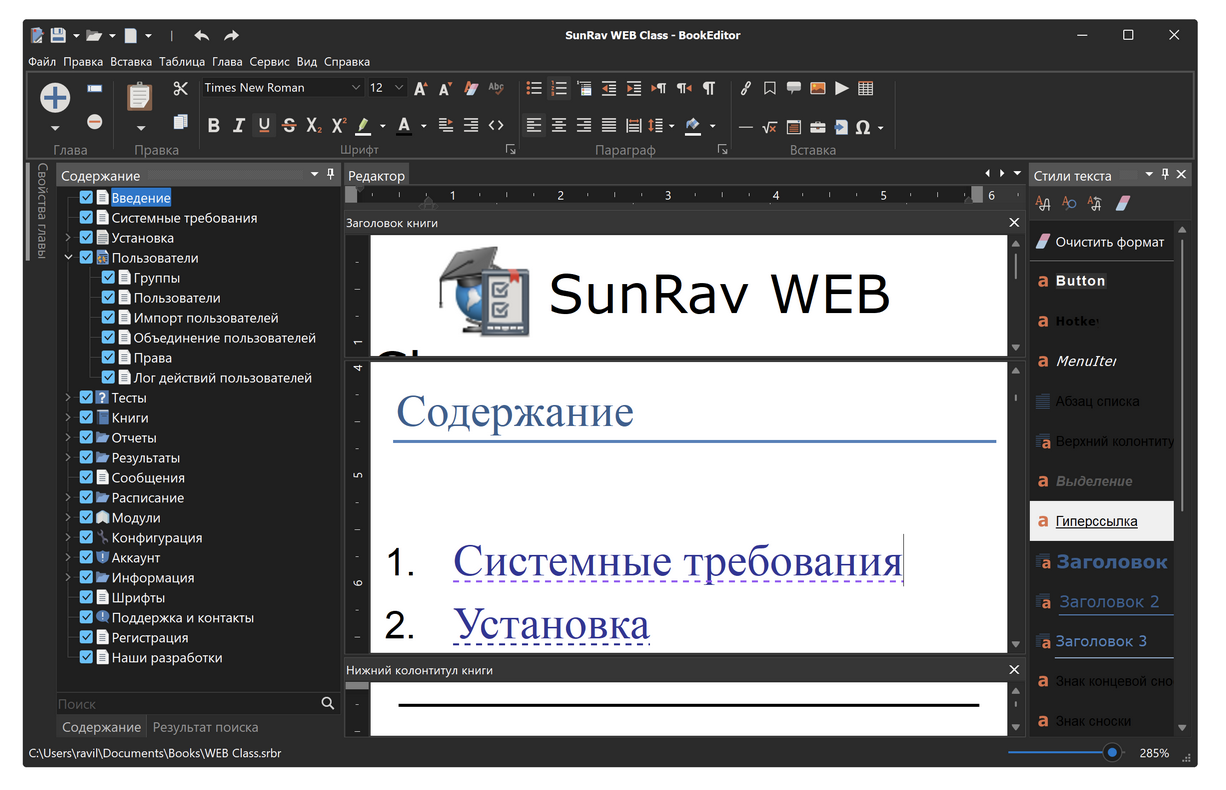The image size is (1226, 790).
Task: Insert code tag with angle brackets icon
Action: (496, 126)
